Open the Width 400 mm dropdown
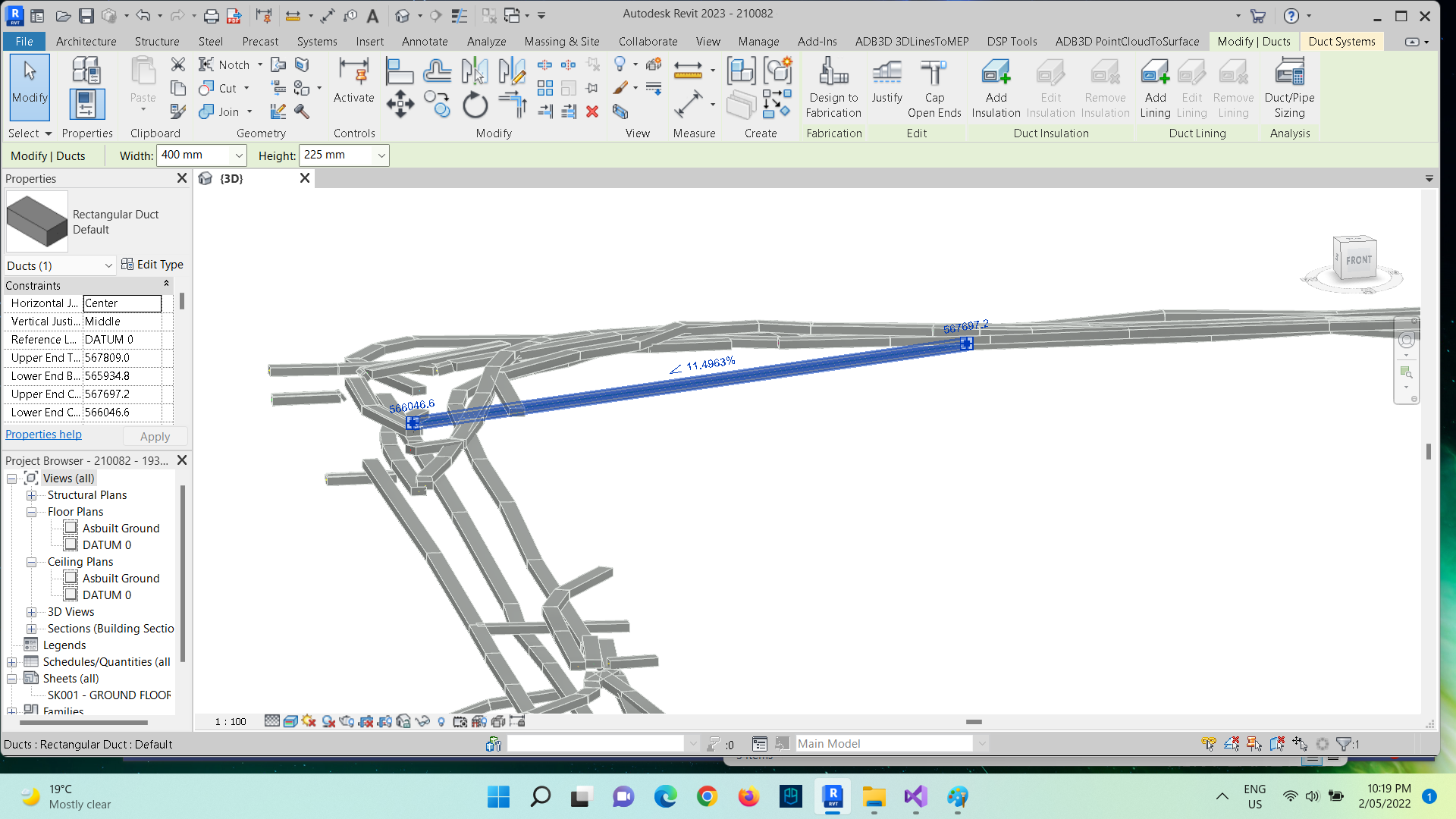This screenshot has height=819, width=1456. pos(239,155)
